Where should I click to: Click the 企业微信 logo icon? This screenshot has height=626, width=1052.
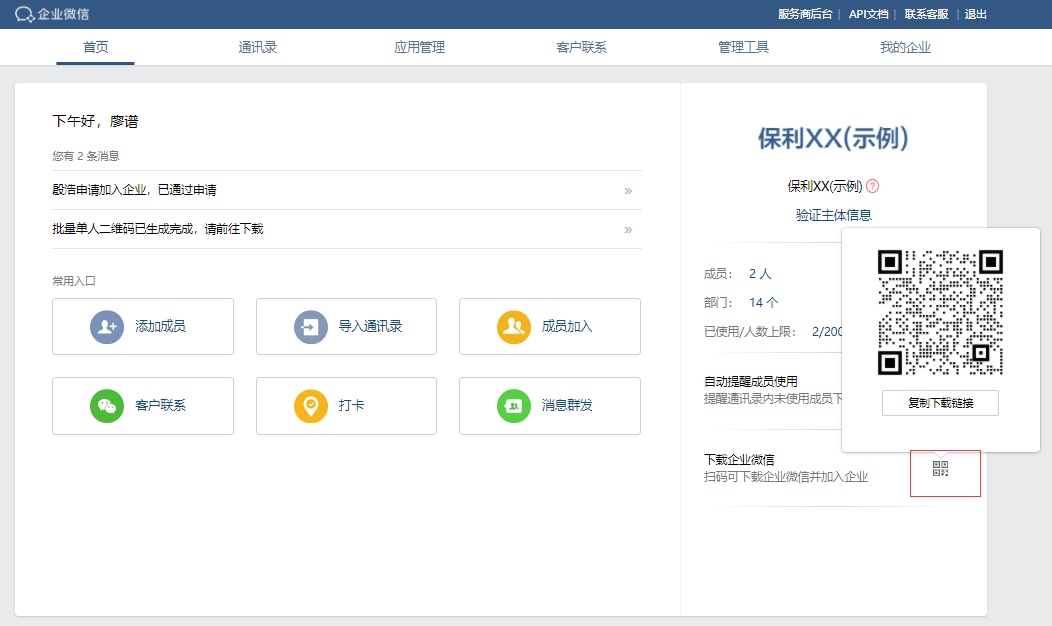click(24, 14)
